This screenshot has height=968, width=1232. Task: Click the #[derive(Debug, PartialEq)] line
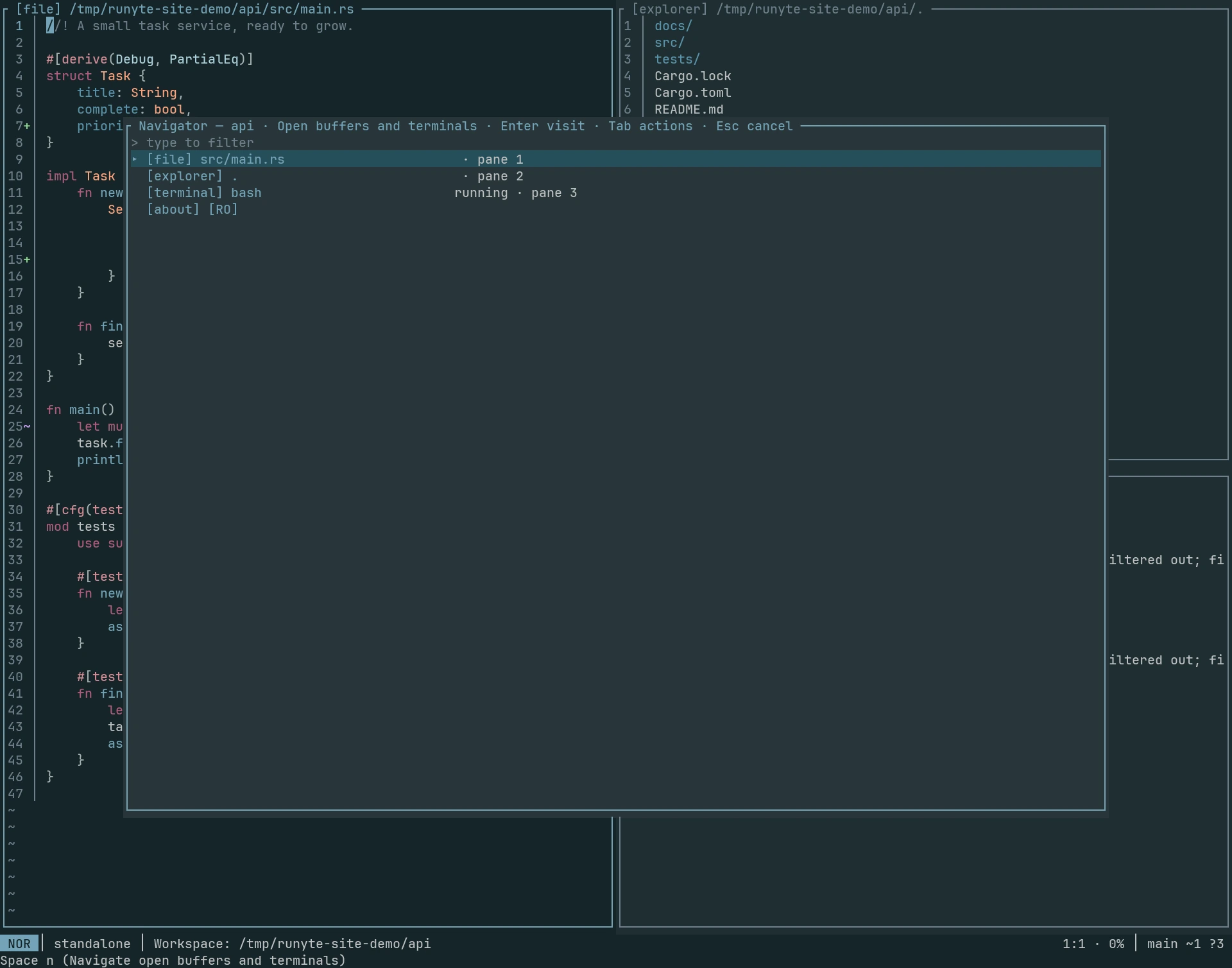click(150, 59)
